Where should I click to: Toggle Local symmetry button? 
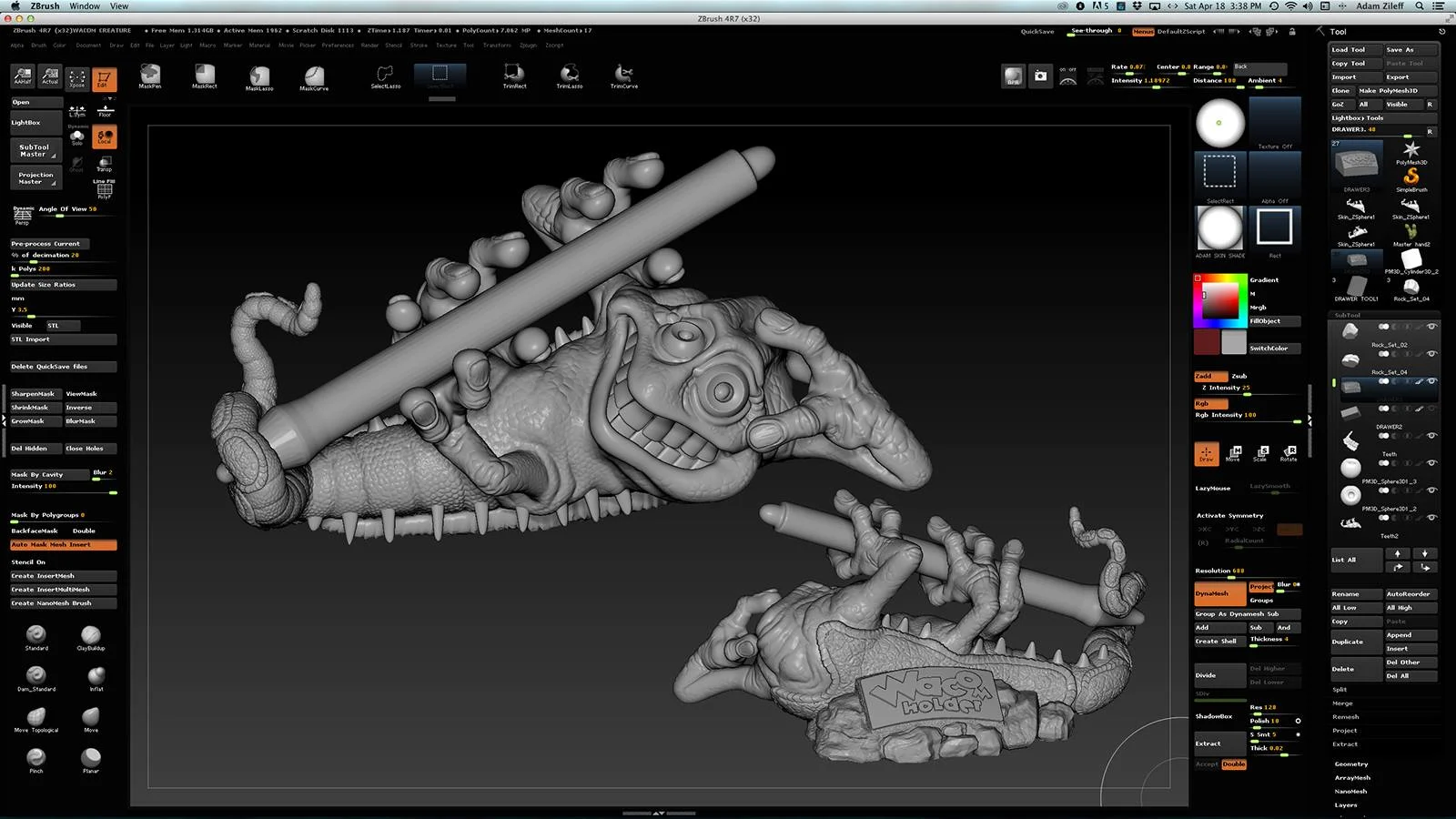(105, 136)
